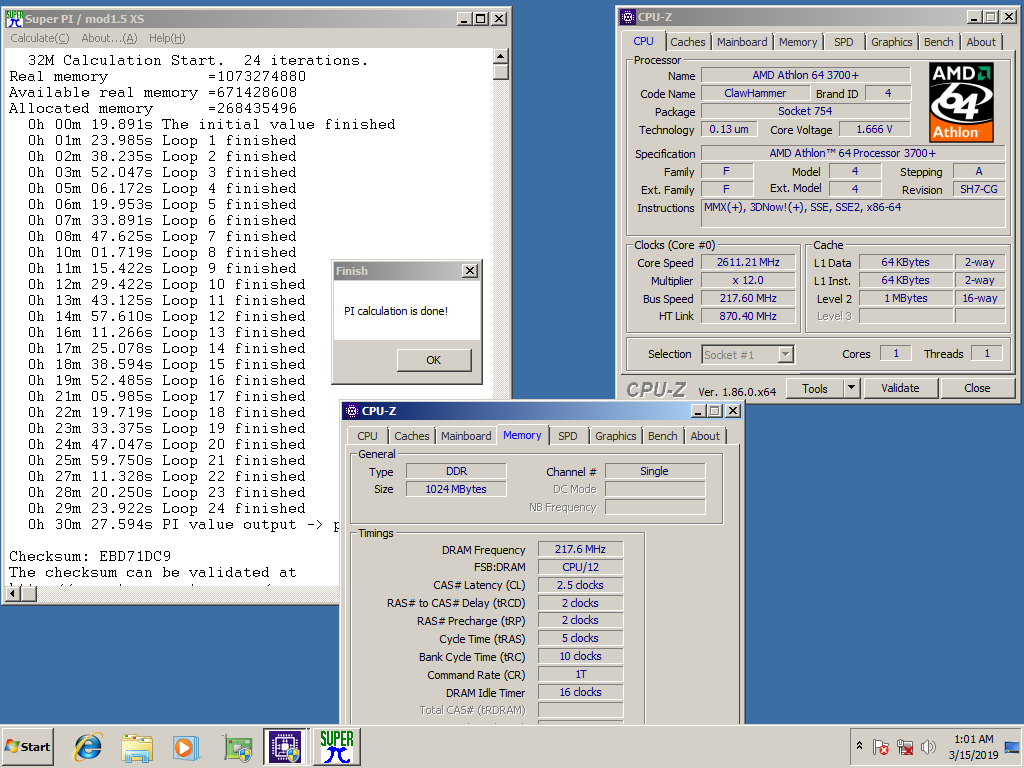Click the Memory Size 1024 MBytes field

(x=456, y=489)
